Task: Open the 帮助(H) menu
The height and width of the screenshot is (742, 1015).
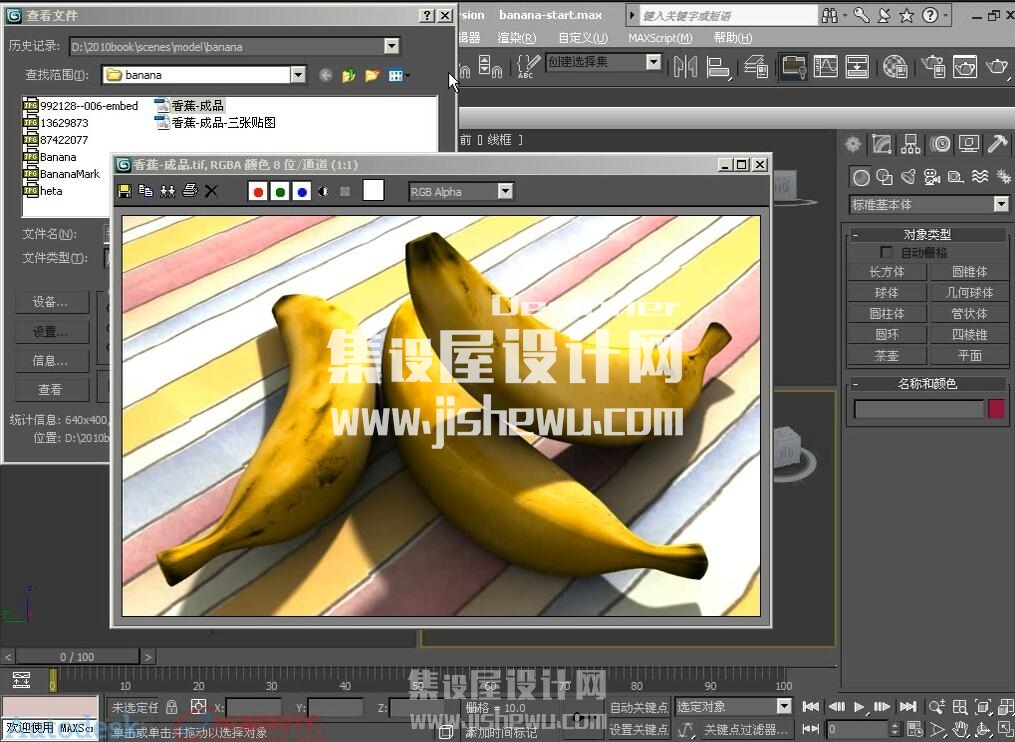Action: pyautogui.click(x=733, y=38)
